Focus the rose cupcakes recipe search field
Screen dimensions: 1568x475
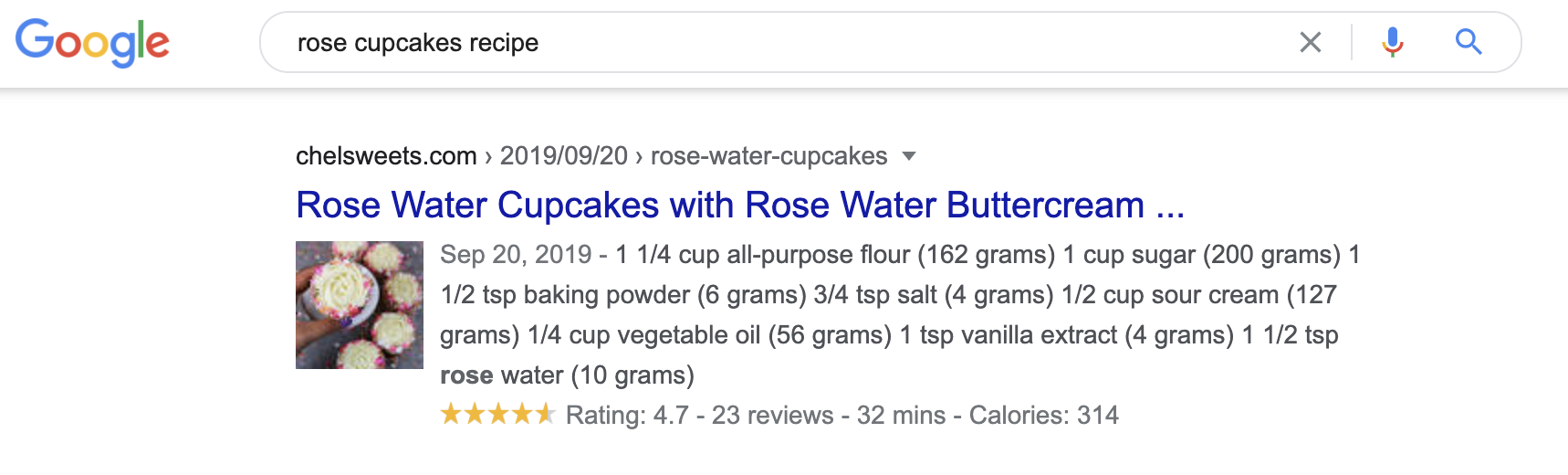click(785, 42)
